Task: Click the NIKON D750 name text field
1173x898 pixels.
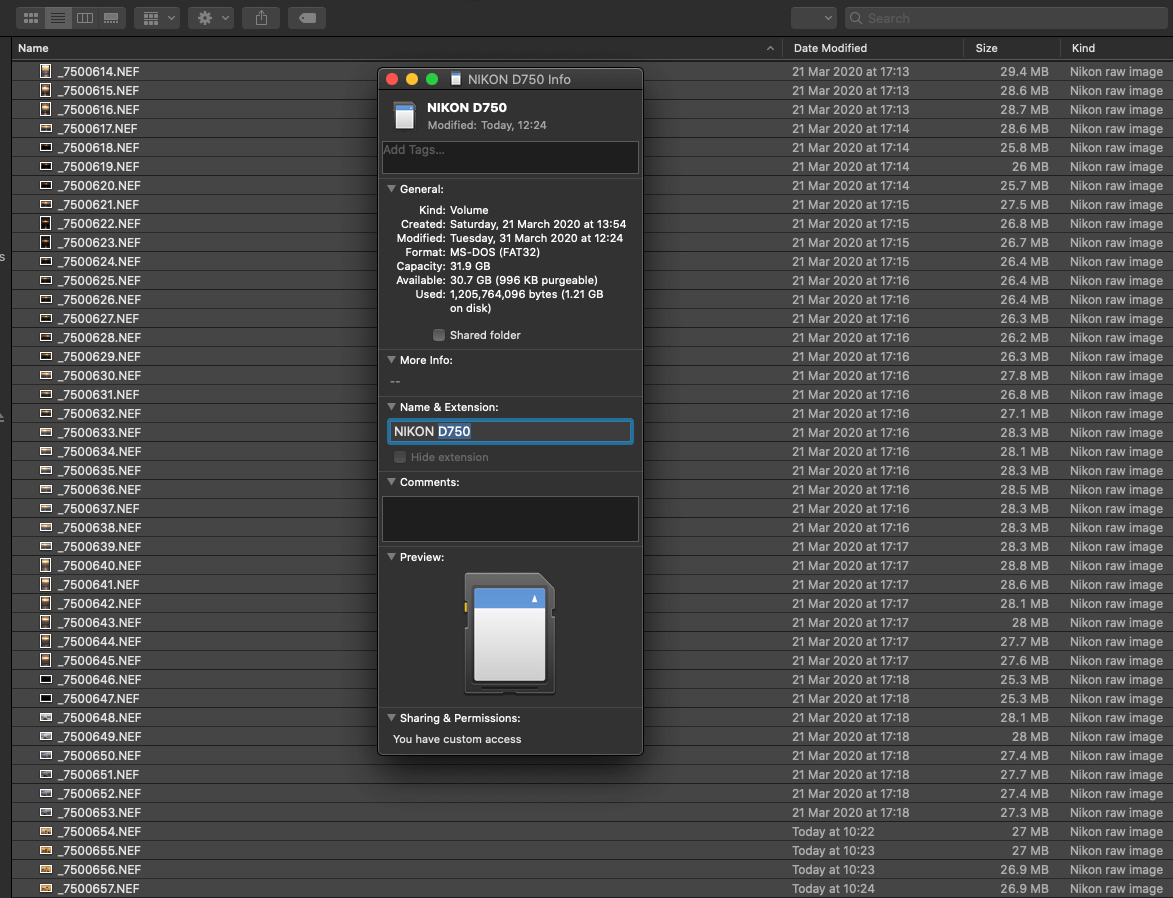Action: coord(510,431)
